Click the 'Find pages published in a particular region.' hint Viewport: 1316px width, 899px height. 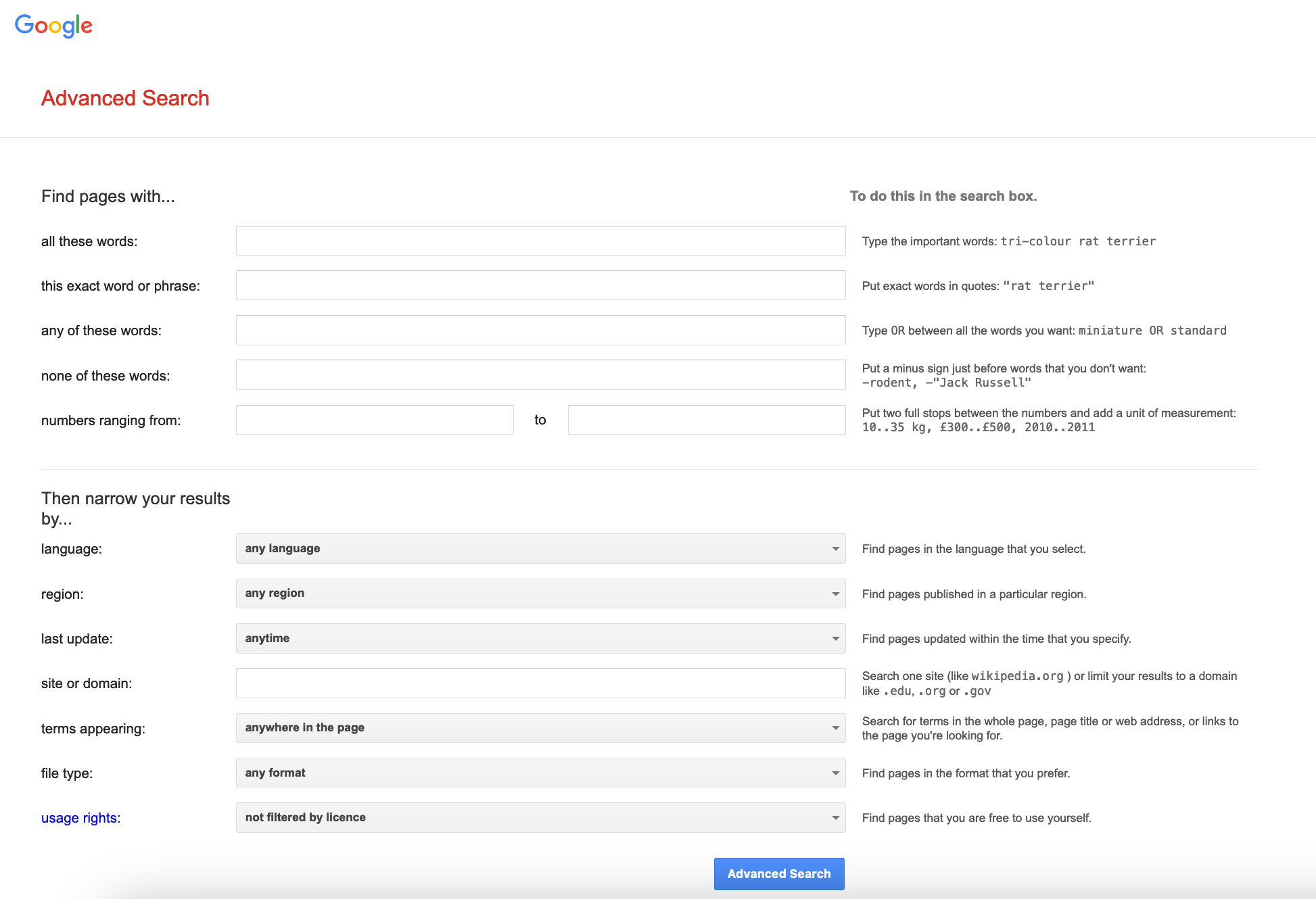coord(974,594)
